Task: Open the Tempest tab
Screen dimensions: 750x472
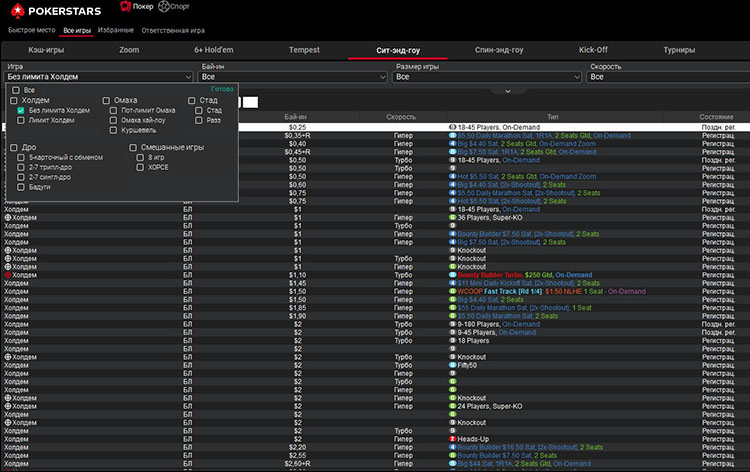Action: 304,50
